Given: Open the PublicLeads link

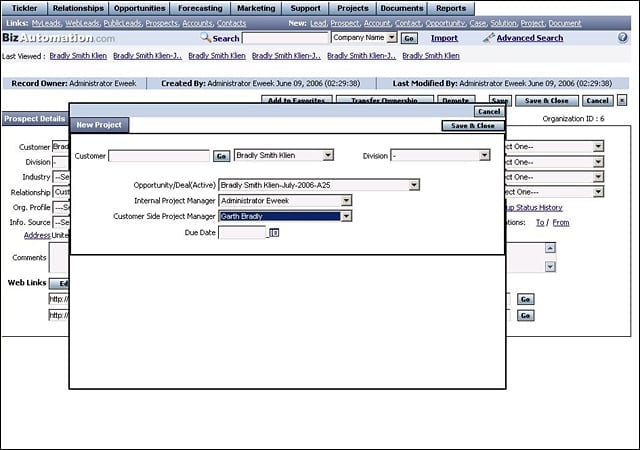Looking at the screenshot, I should click(x=122, y=23).
